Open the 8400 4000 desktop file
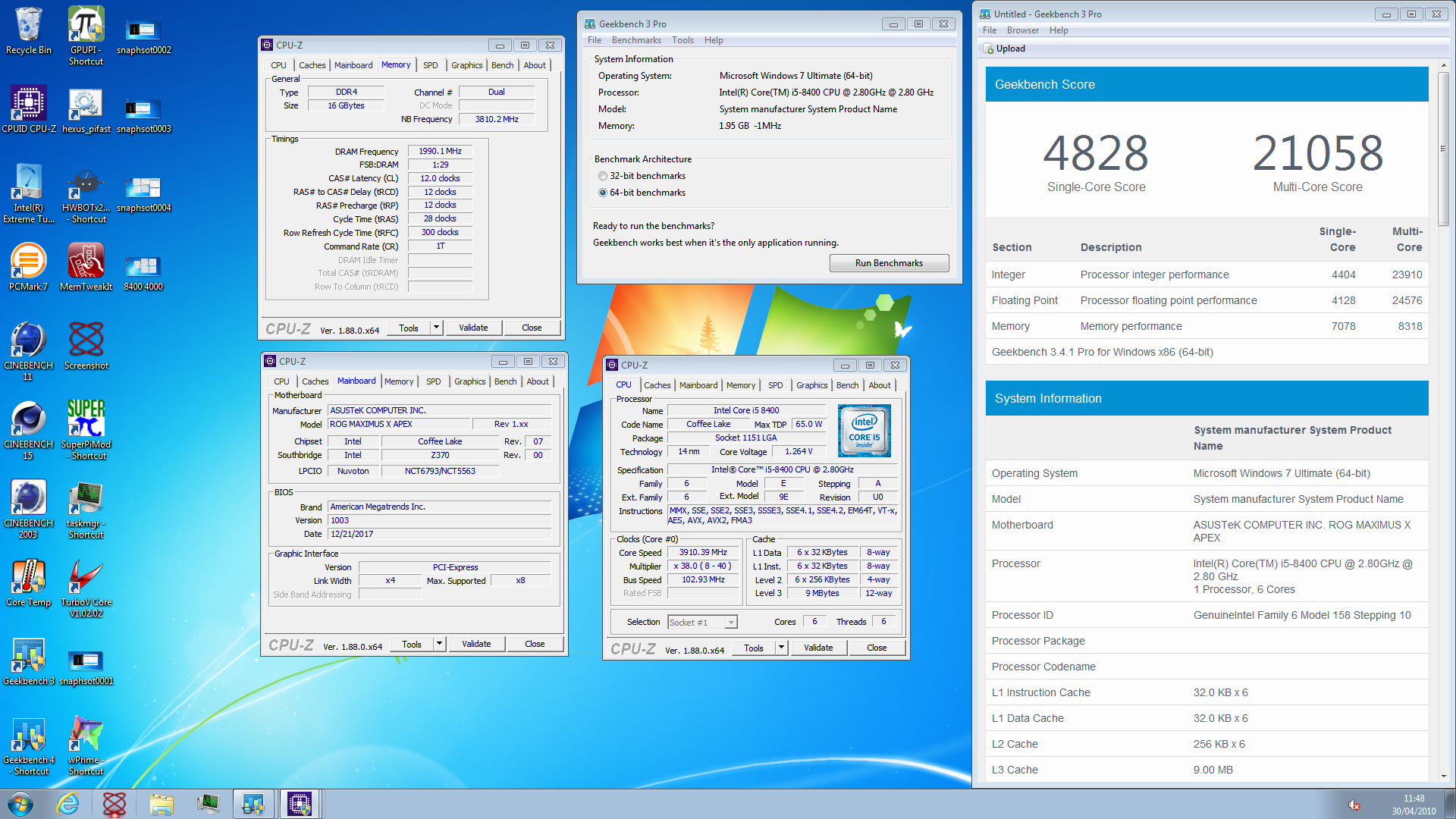1456x819 pixels. tap(143, 271)
